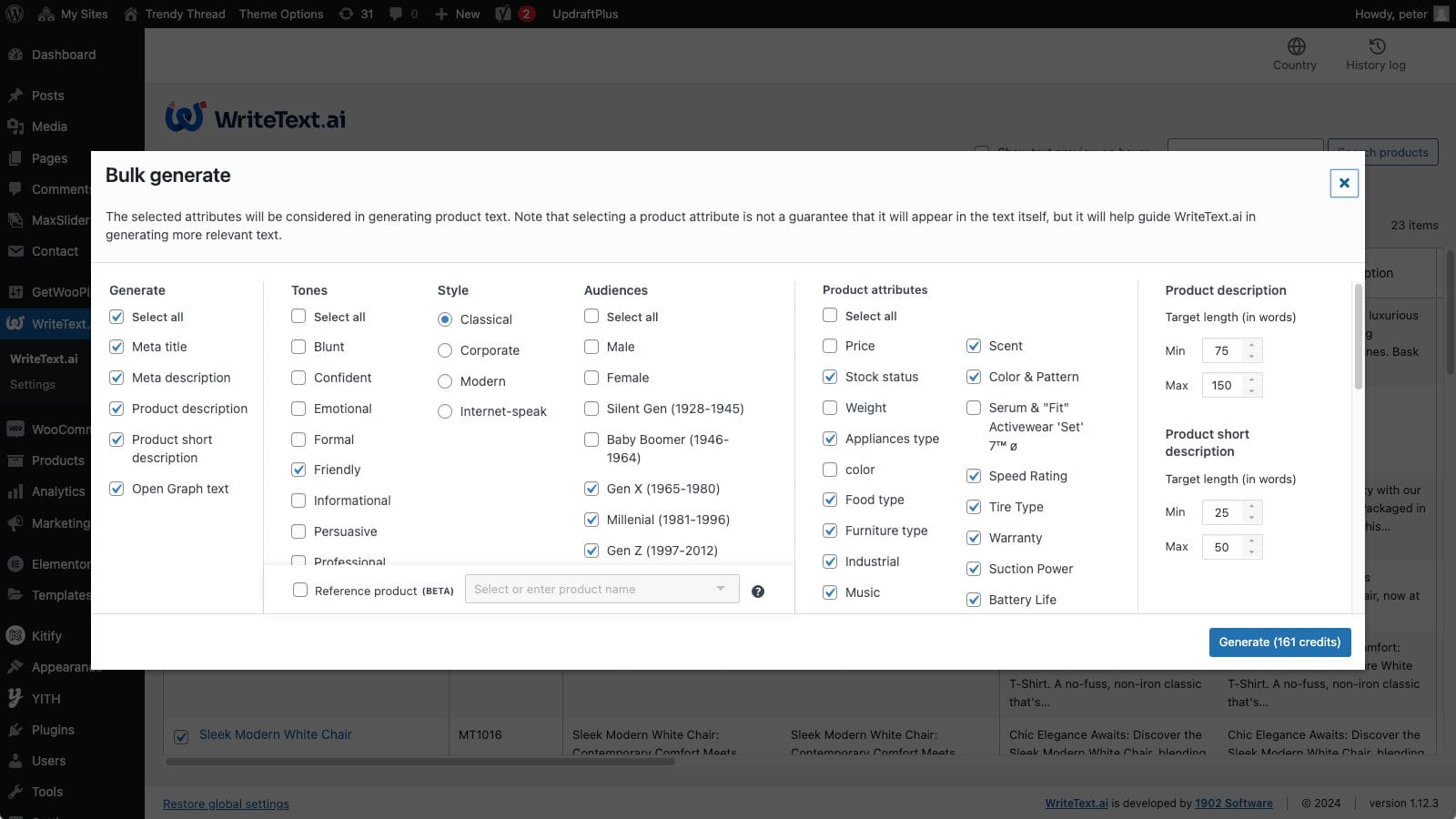The height and width of the screenshot is (819, 1456).
Task: Open UpdraftPlus in the admin bar
Action: click(584, 14)
